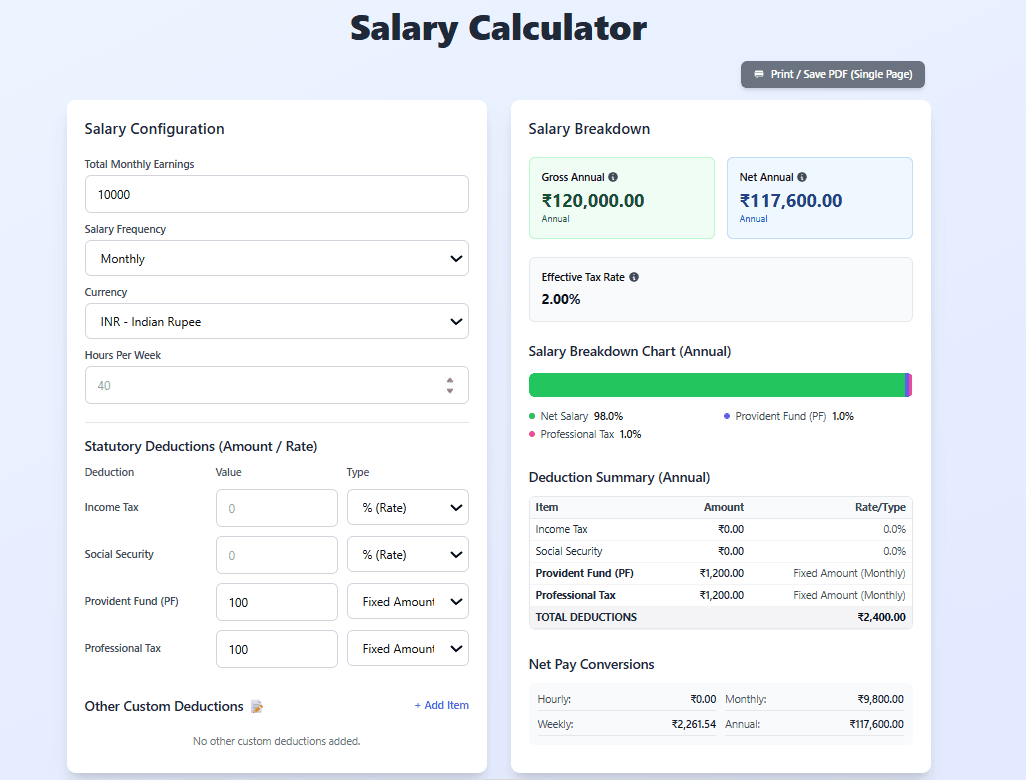The image size is (1026, 780).
Task: Open the Salary Frequency dropdown
Action: [277, 258]
